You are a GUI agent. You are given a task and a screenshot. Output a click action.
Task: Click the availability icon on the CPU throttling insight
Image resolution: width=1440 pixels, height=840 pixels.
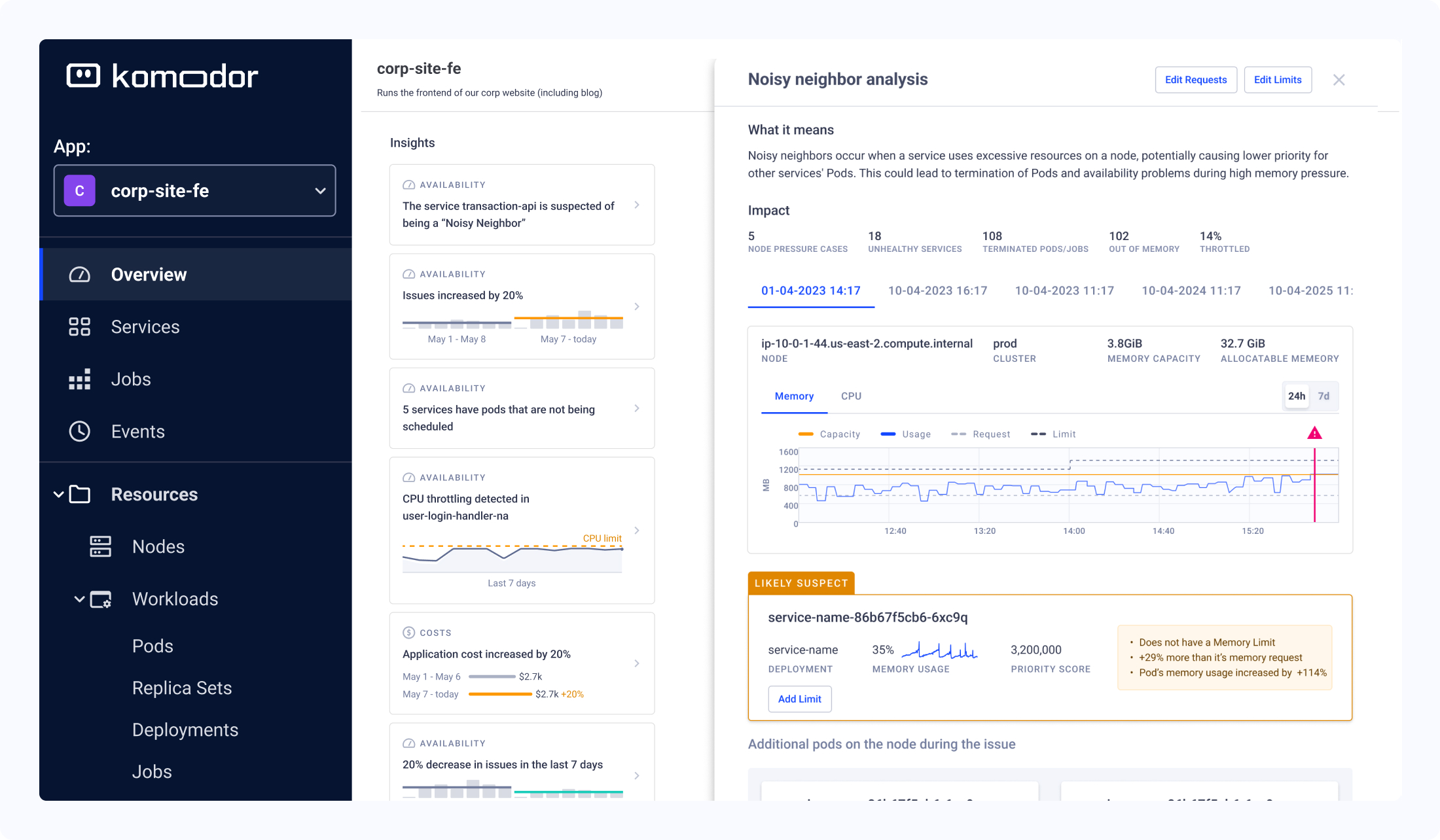[x=409, y=478]
